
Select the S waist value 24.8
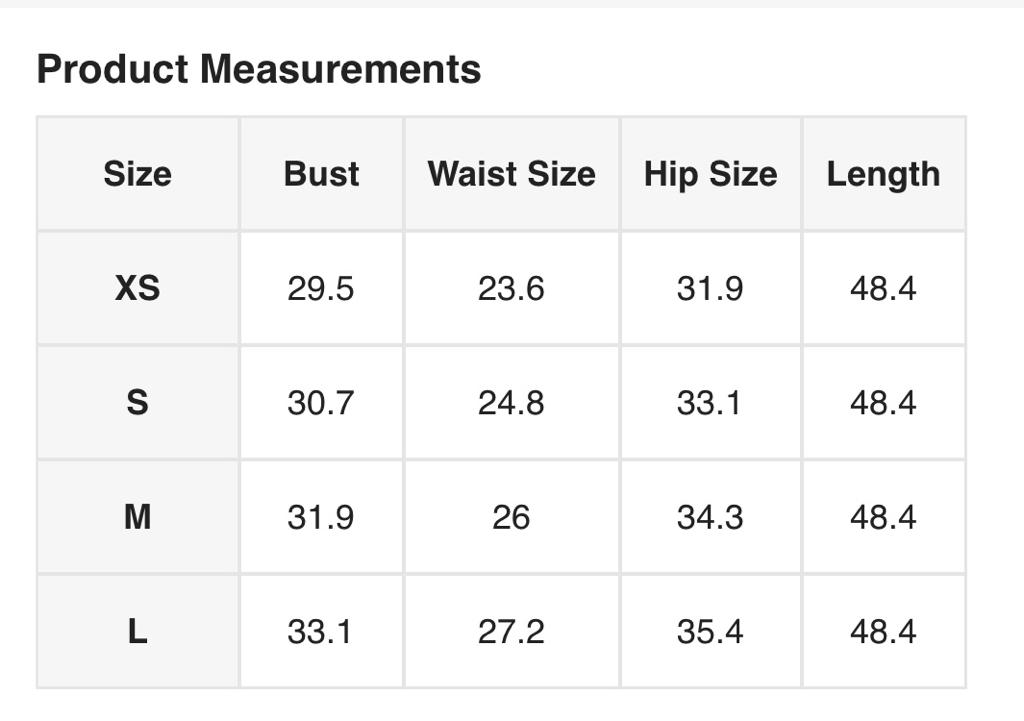(x=511, y=403)
